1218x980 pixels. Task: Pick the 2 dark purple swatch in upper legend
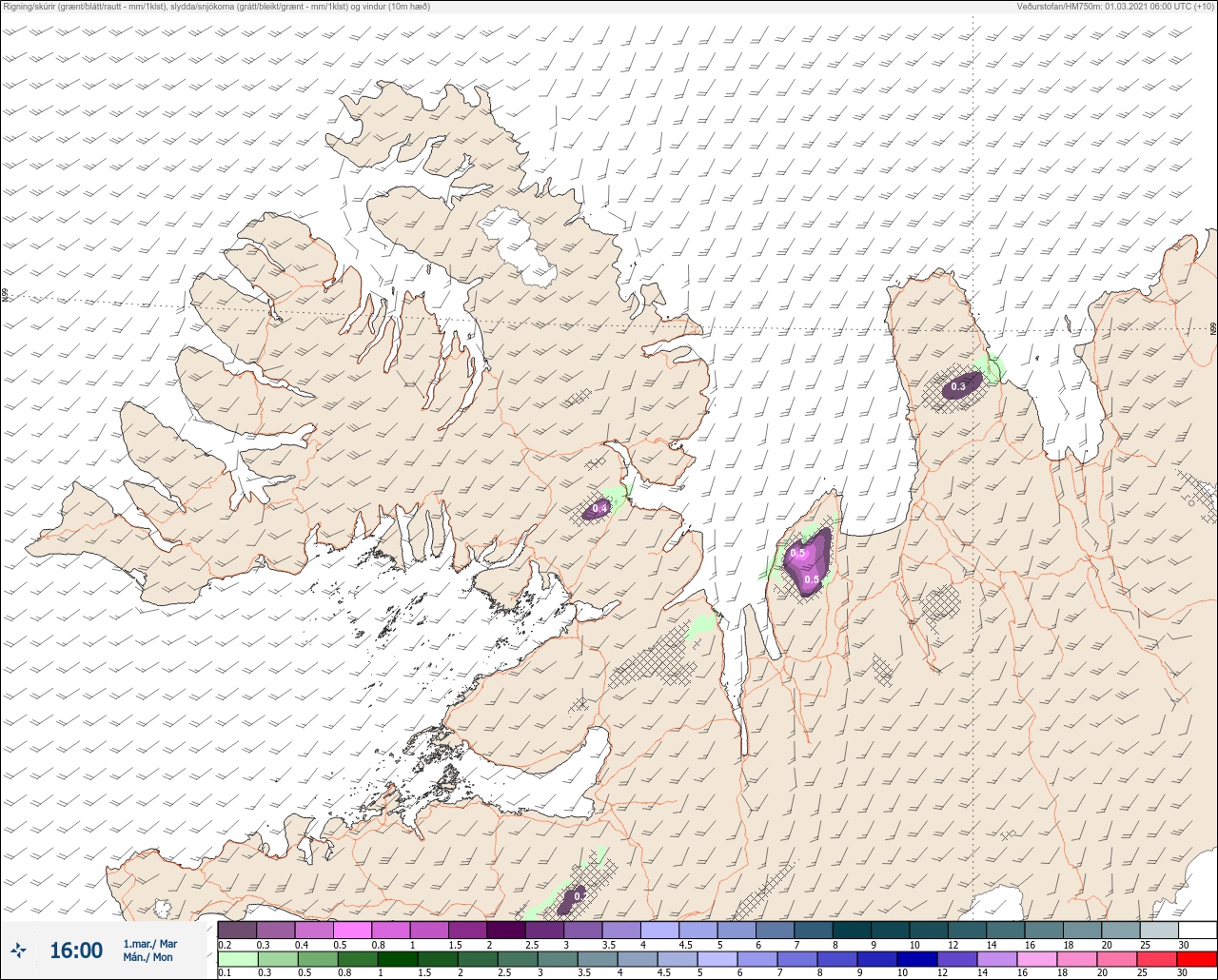(x=506, y=930)
